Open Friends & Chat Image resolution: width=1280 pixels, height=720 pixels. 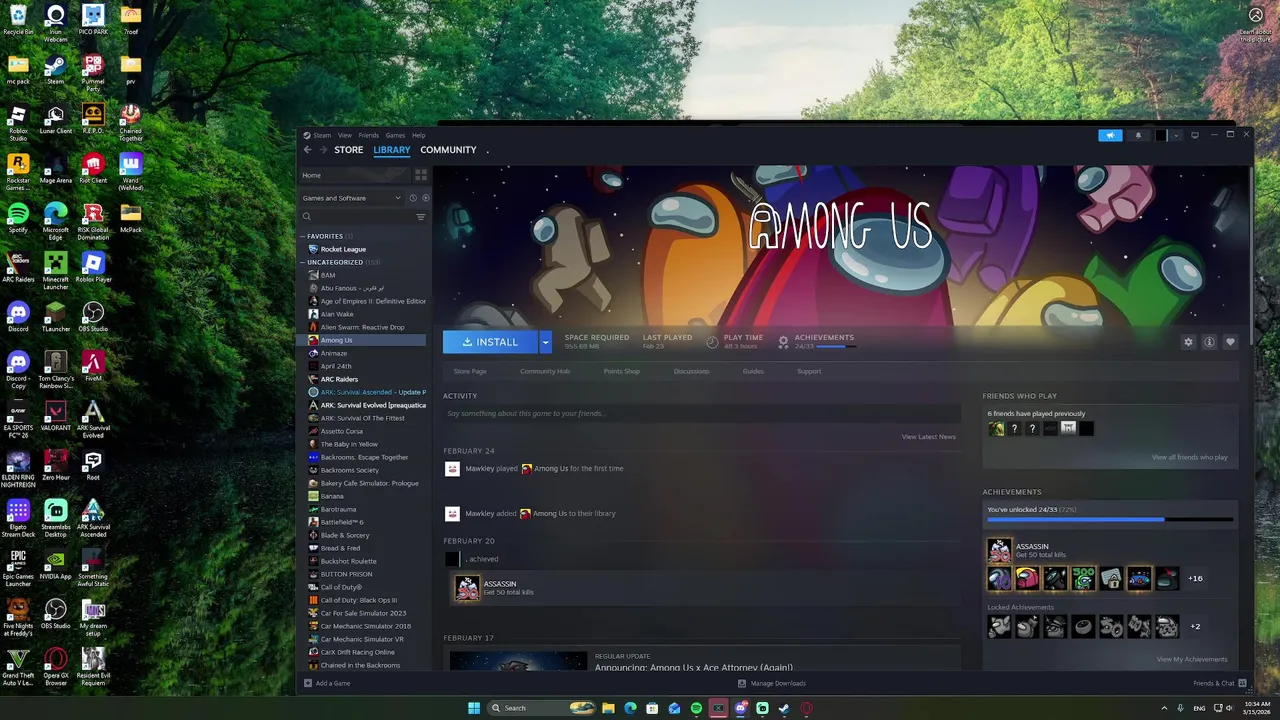click(x=1220, y=683)
